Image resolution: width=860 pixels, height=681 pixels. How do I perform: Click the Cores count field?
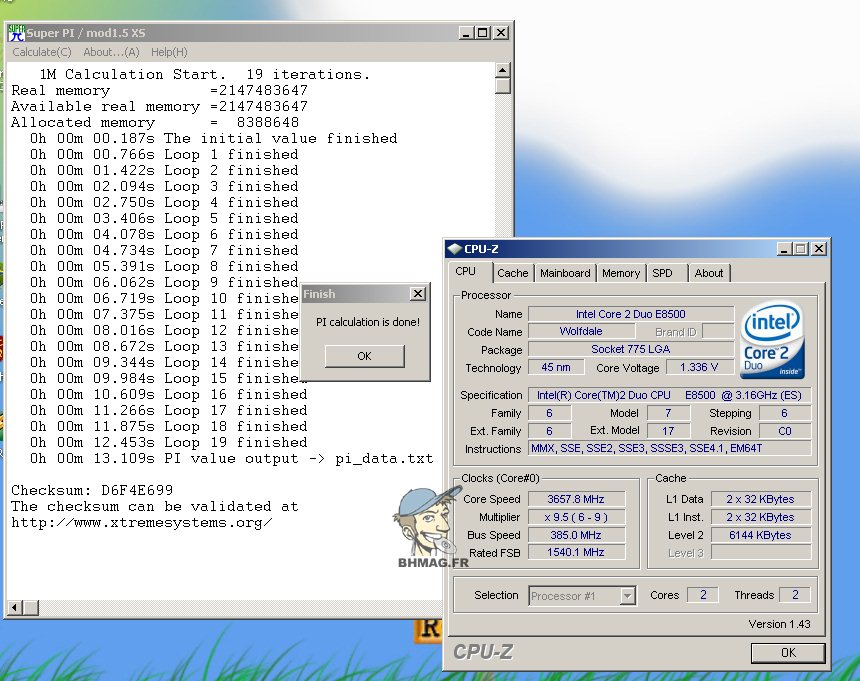coord(703,595)
